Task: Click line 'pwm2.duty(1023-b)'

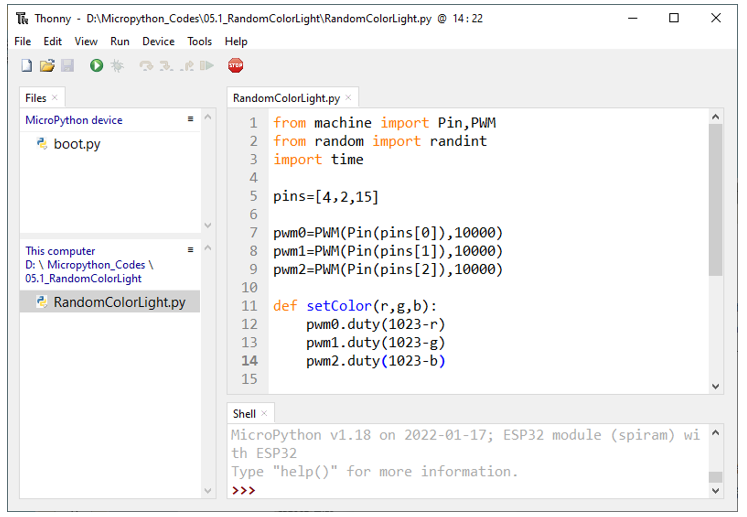Action: (376, 361)
